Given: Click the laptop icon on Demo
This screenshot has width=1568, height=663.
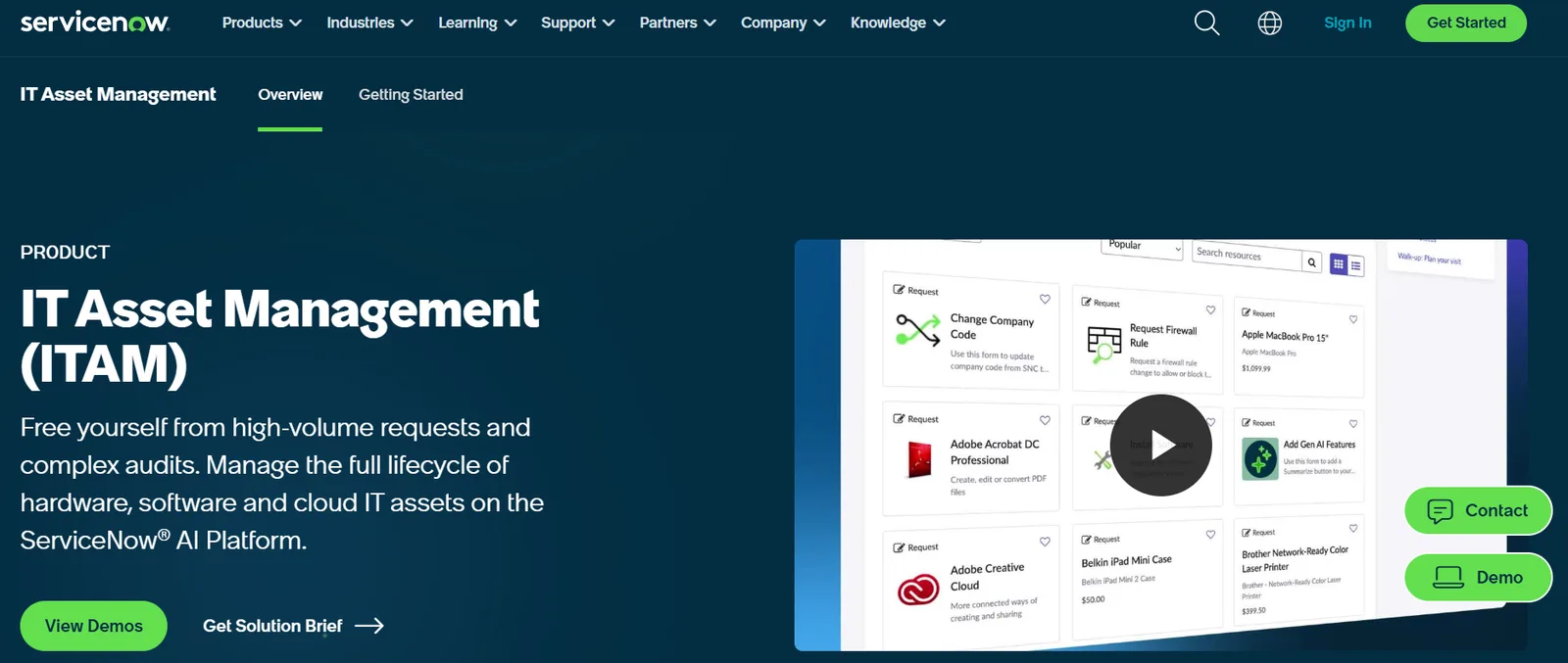Looking at the screenshot, I should pos(1448,578).
